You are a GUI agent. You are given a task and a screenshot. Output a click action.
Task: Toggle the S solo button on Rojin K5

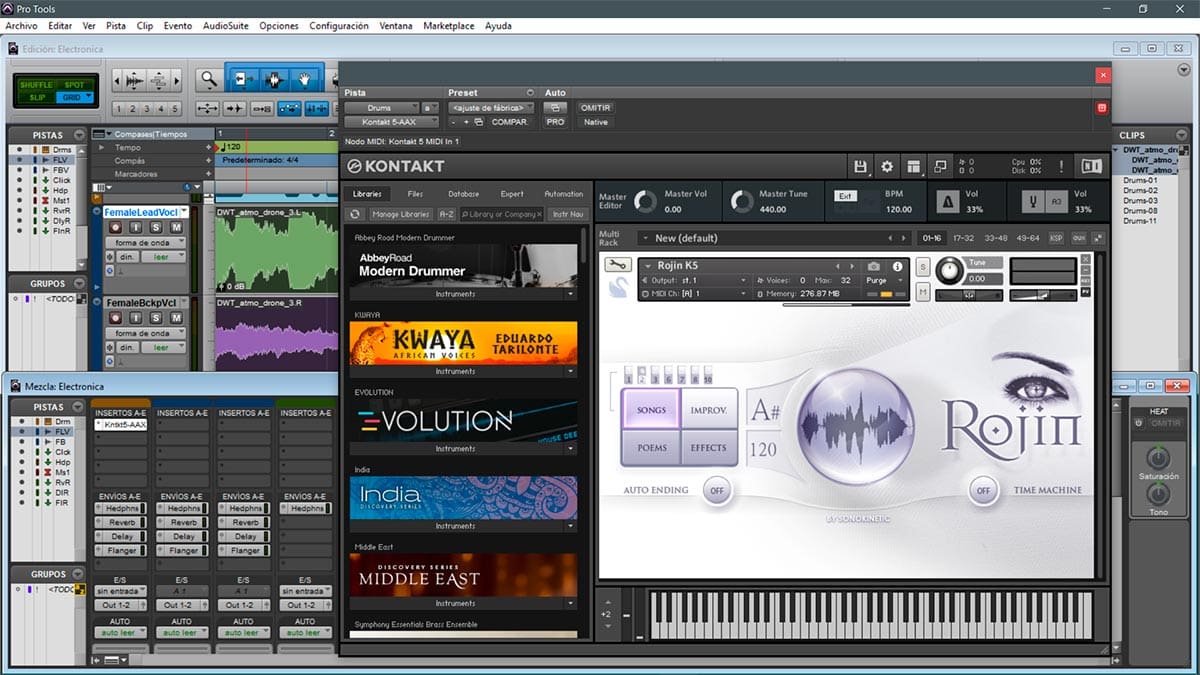pos(922,268)
